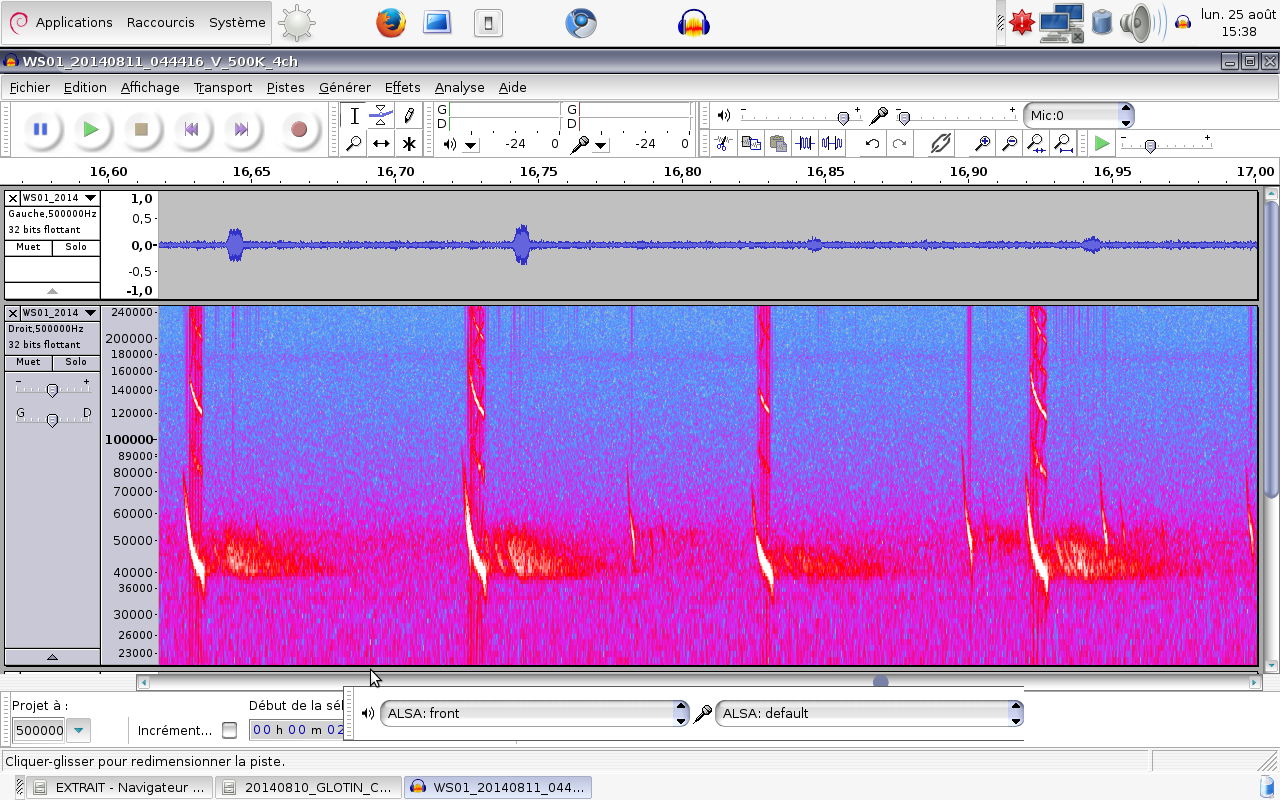Switch to EXTRAIT - Navigateur taskbar window
The width and height of the screenshot is (1280, 800).
[x=120, y=787]
